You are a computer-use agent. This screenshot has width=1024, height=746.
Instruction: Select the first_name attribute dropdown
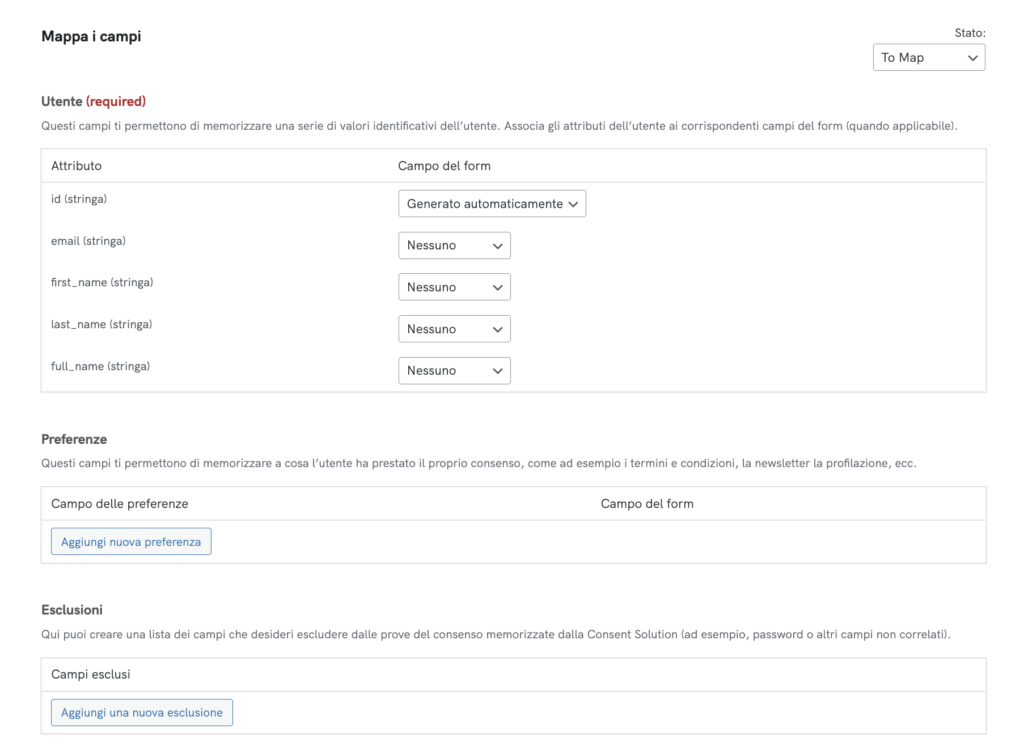pos(454,287)
